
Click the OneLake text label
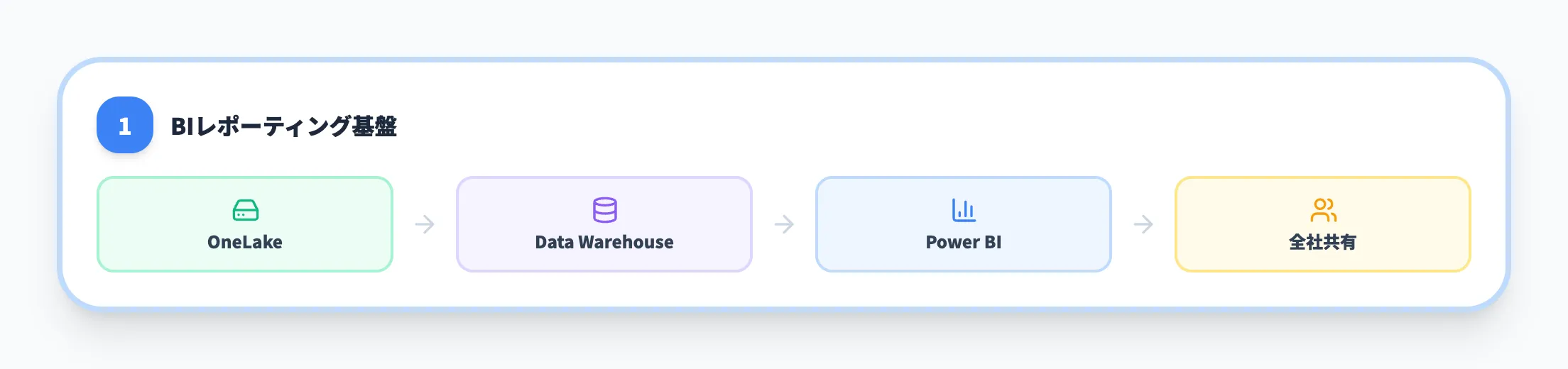click(x=245, y=243)
